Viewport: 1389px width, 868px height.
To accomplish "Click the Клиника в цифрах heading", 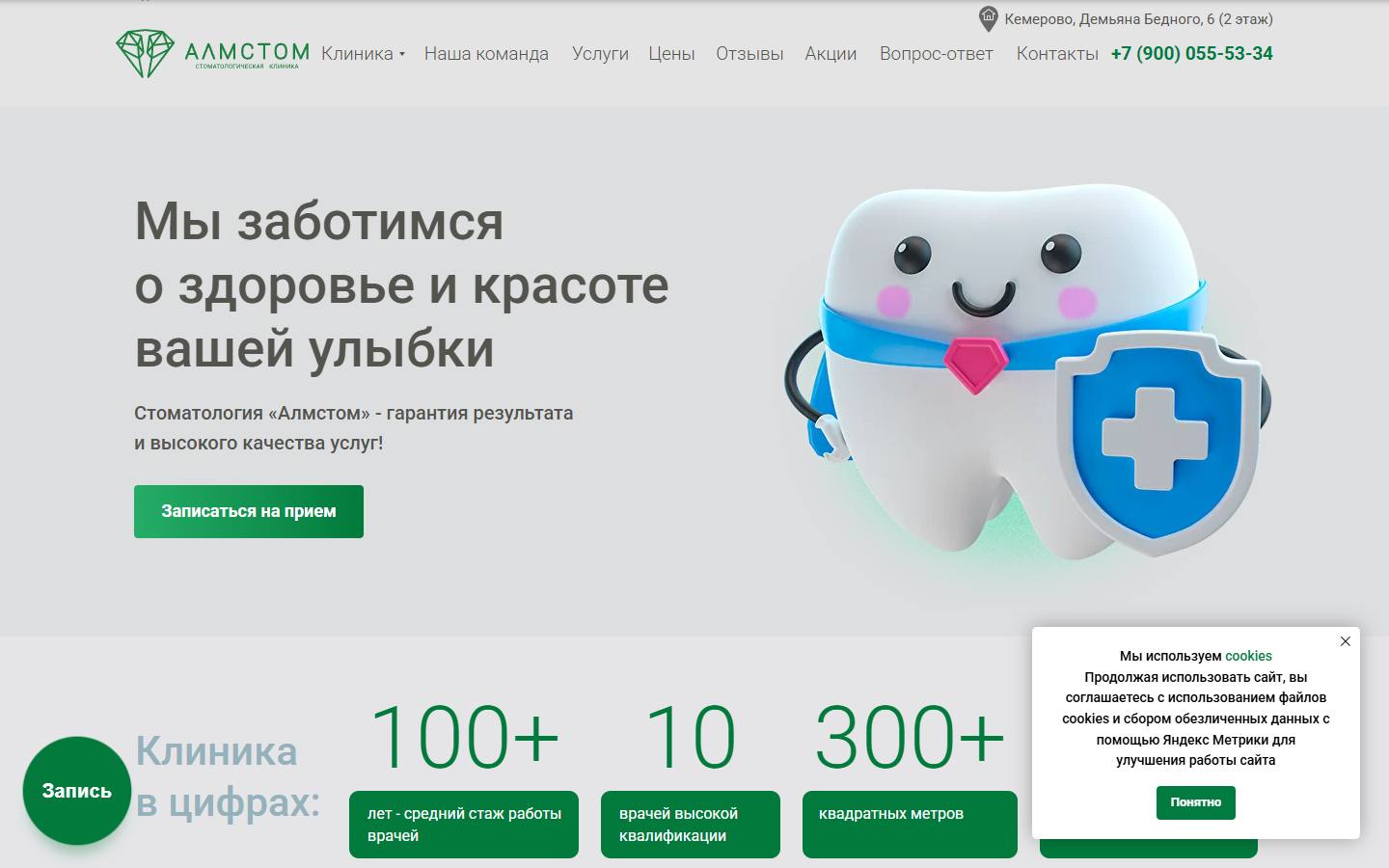I will pos(228,776).
